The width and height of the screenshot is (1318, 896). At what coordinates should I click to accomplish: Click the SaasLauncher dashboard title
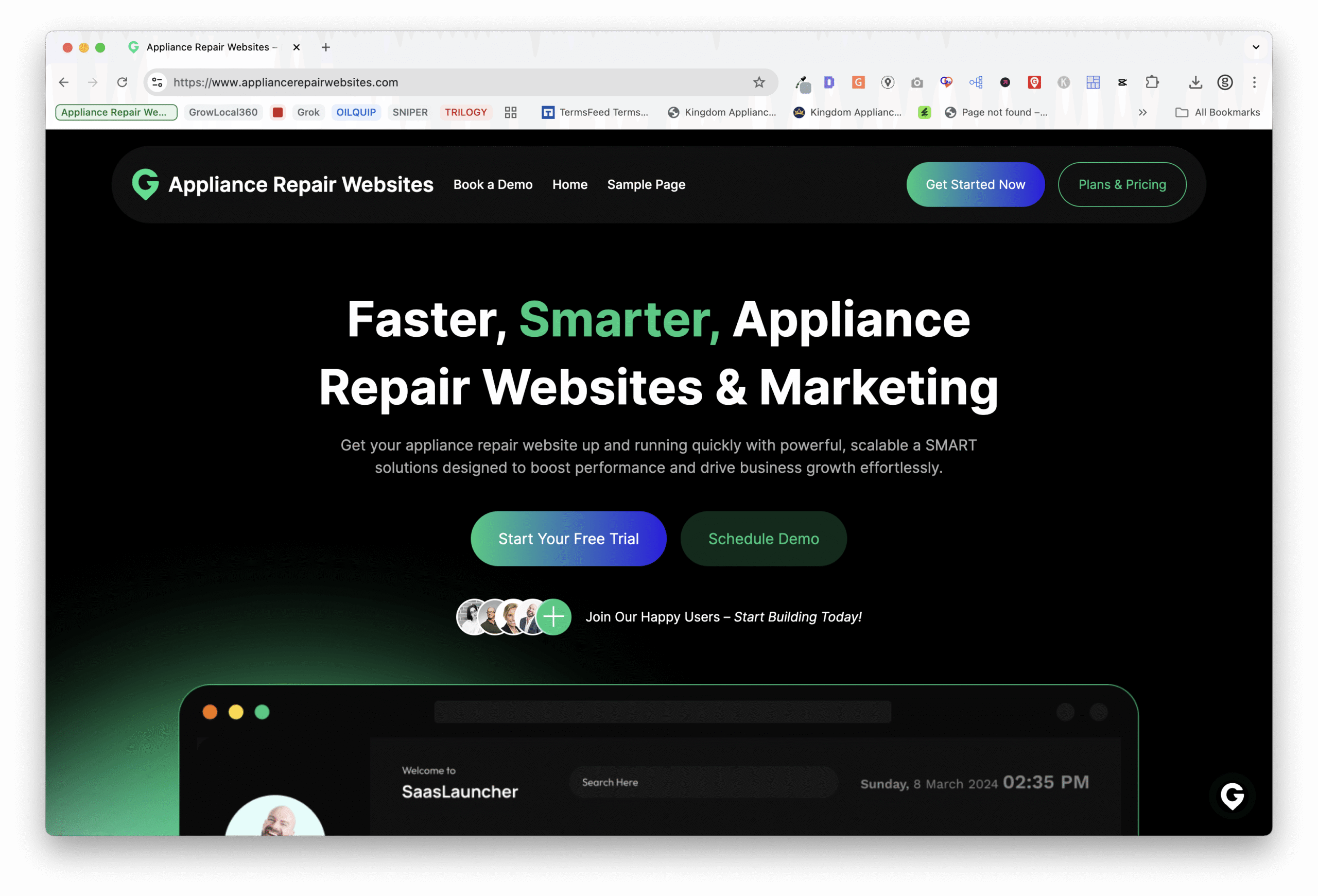click(460, 791)
